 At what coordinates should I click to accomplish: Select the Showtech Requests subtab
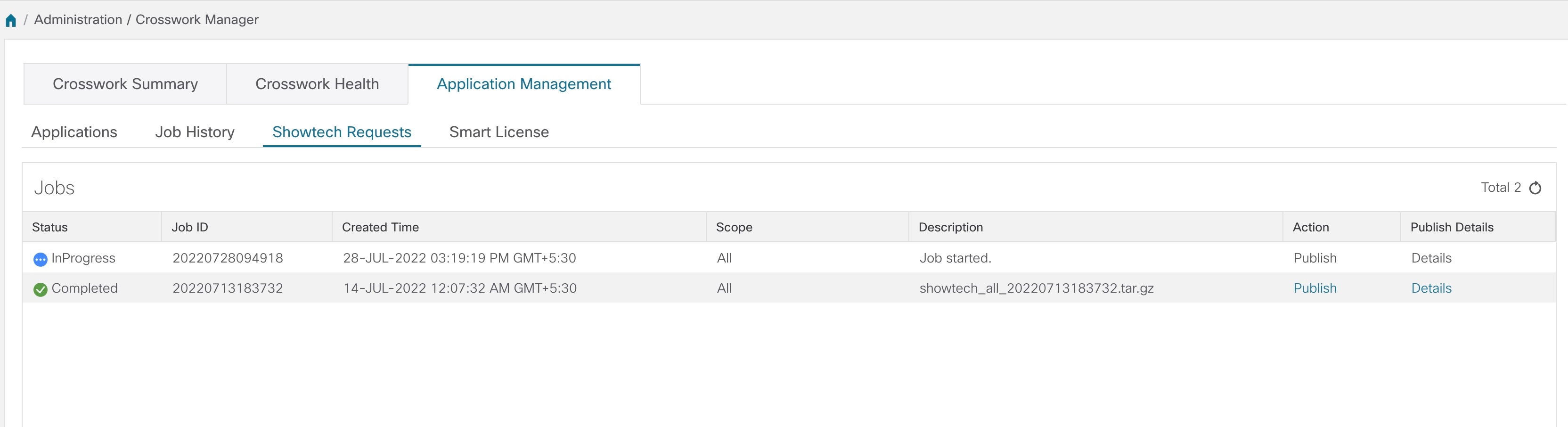coord(342,131)
